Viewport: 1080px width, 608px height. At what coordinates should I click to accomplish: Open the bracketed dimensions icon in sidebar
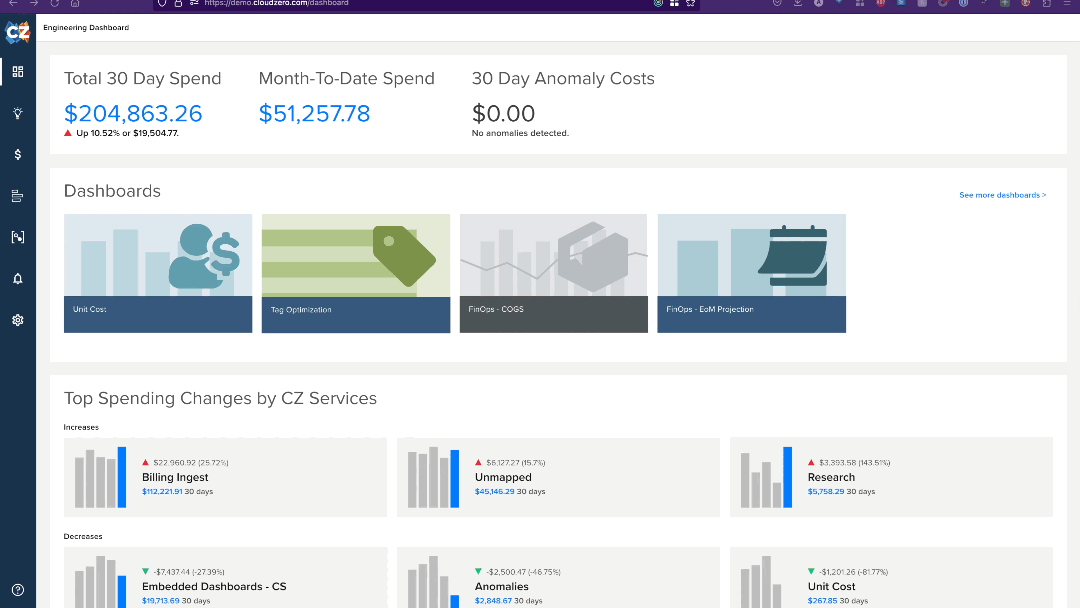(x=18, y=238)
